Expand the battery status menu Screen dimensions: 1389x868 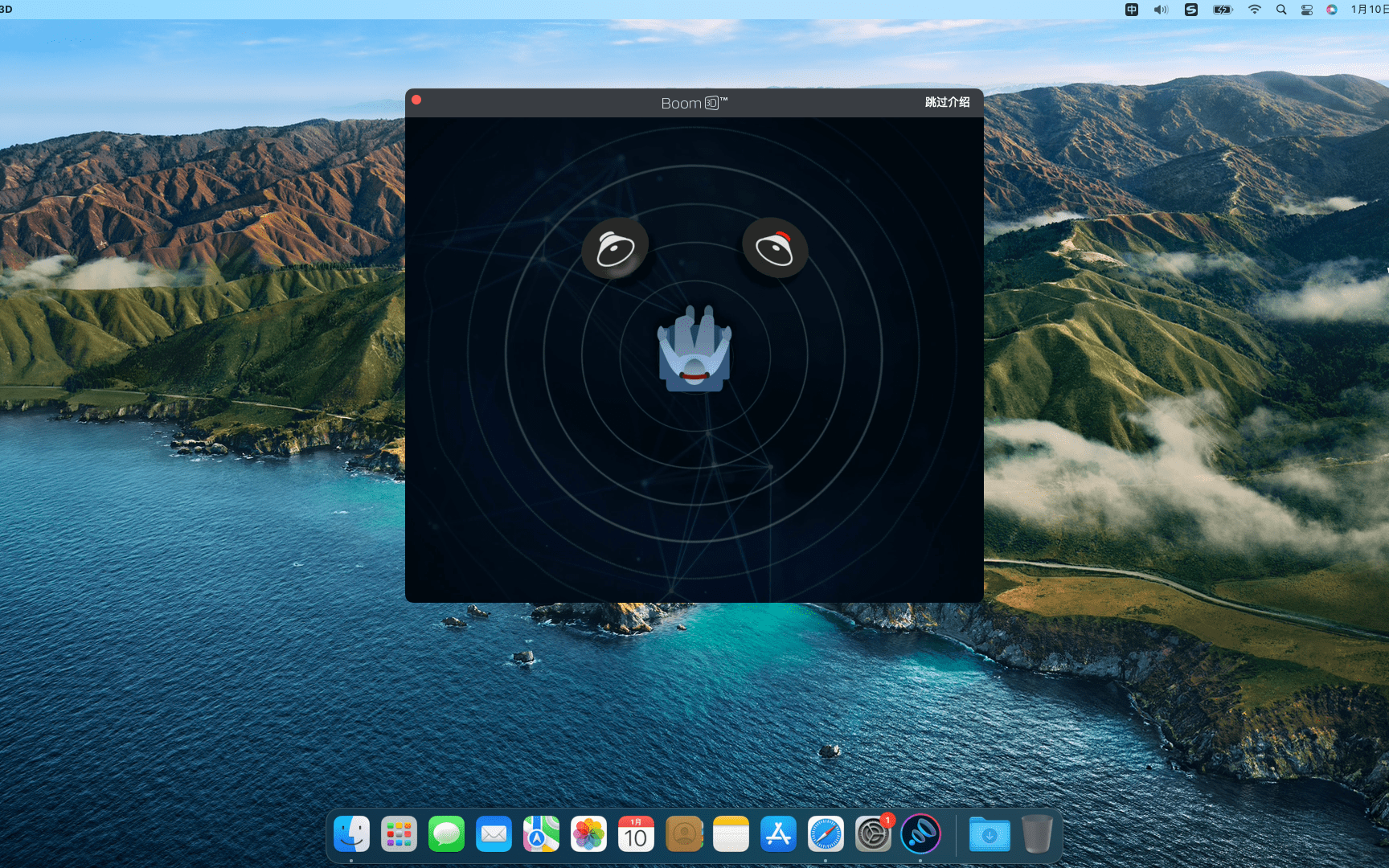click(x=1223, y=10)
